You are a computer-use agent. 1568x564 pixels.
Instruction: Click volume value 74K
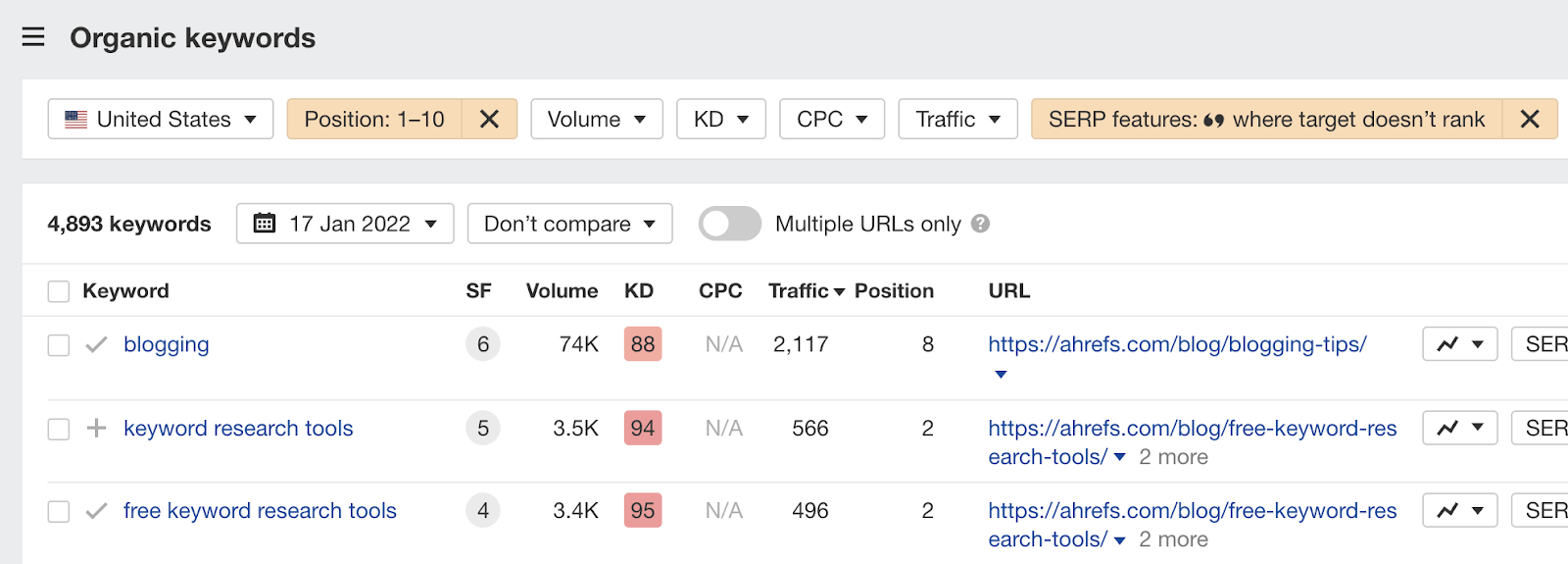579,344
